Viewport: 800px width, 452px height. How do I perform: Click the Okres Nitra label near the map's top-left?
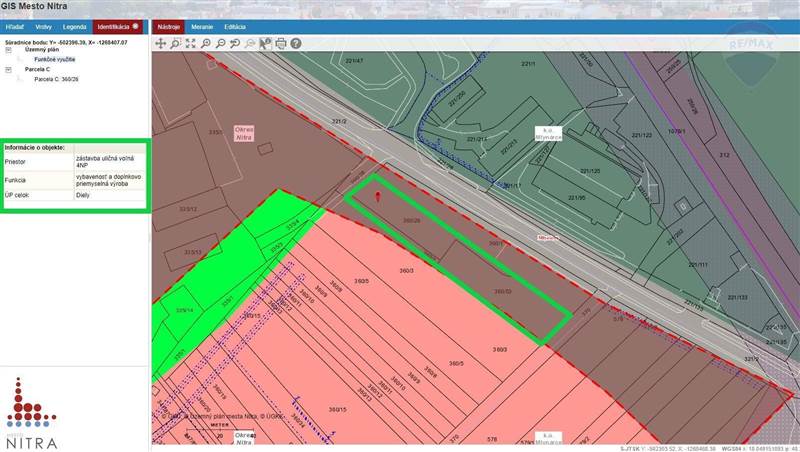pyautogui.click(x=244, y=134)
